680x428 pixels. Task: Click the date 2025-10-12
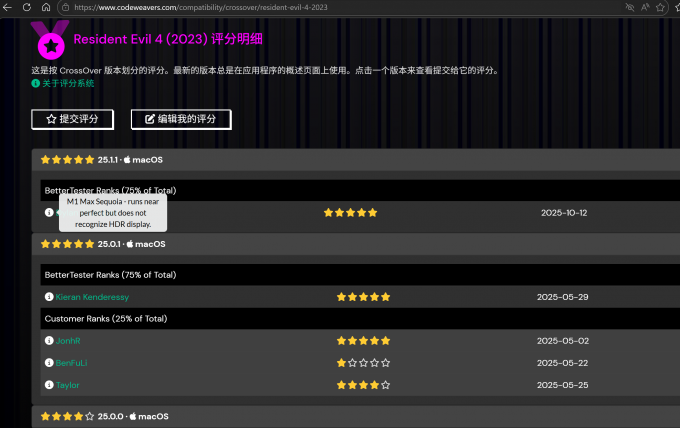point(564,213)
